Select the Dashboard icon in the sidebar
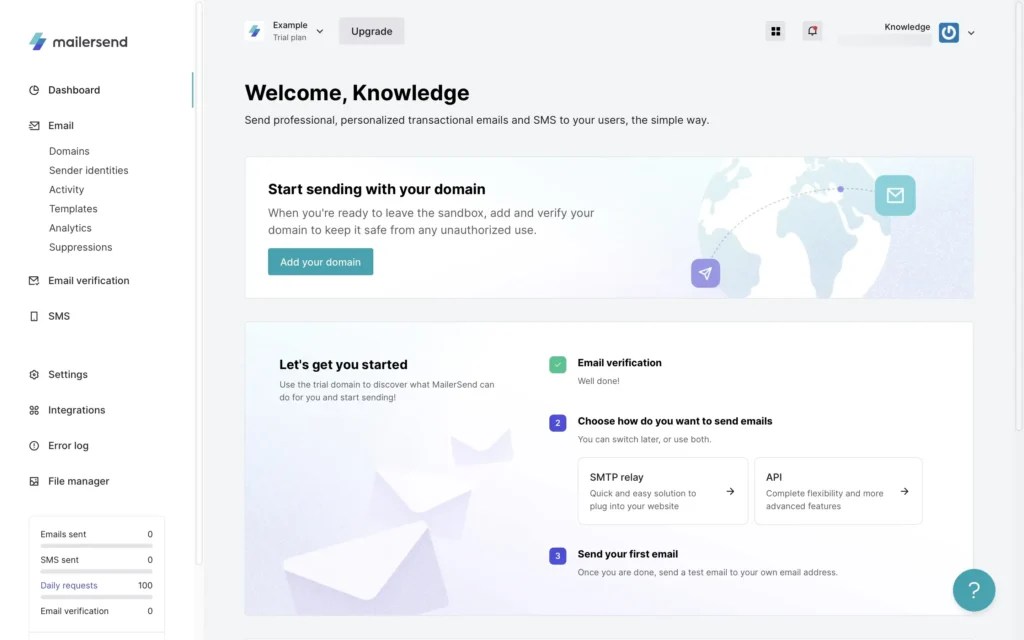1024x640 pixels. (33, 90)
